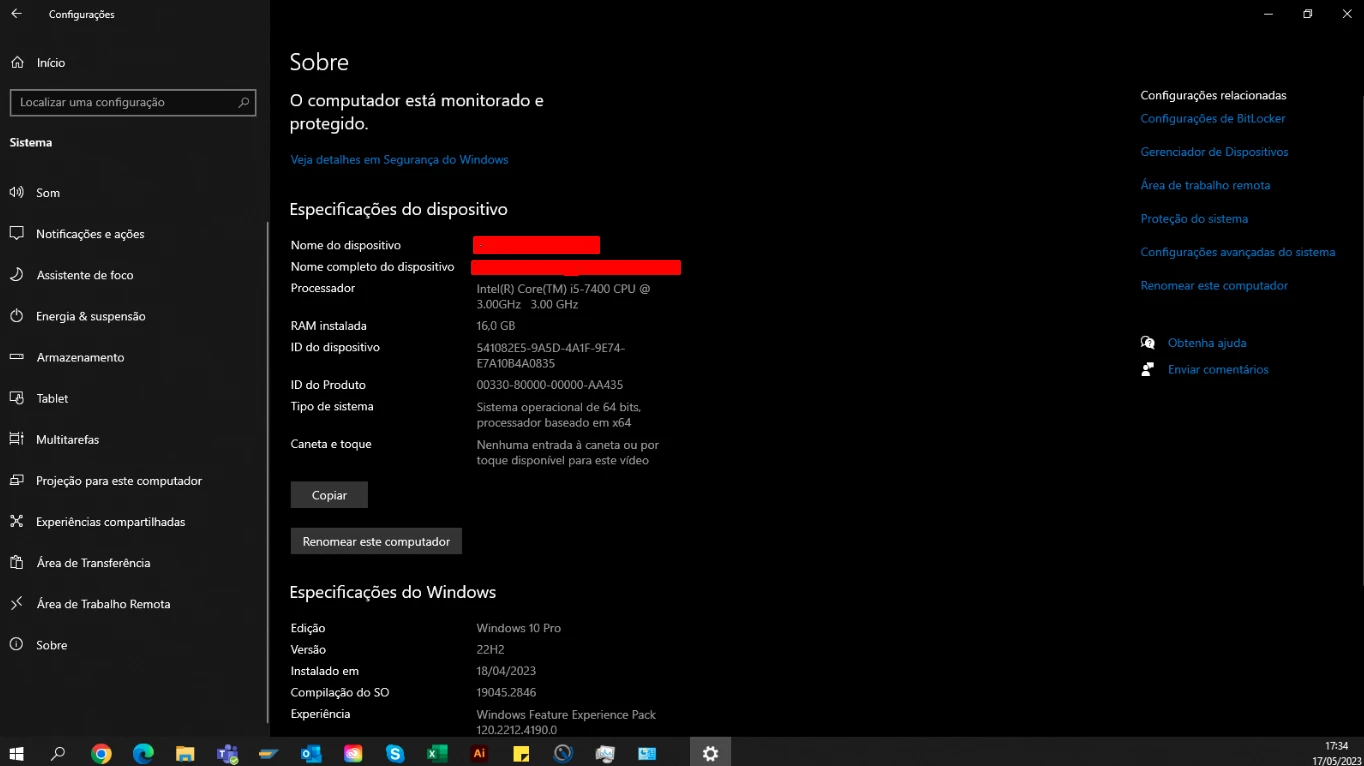Click product ID 00330-80000-00000-AA435
Image resolution: width=1364 pixels, height=766 pixels.
pos(550,385)
